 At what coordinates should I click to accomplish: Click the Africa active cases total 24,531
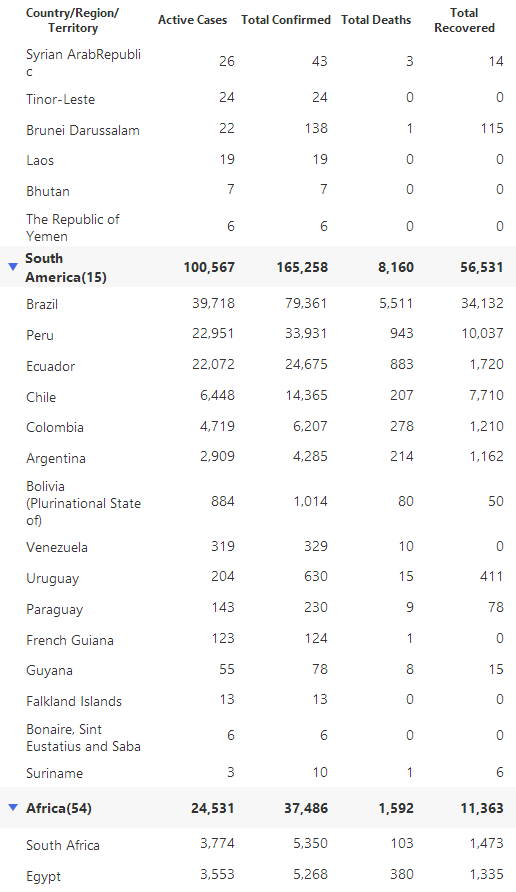pos(213,808)
